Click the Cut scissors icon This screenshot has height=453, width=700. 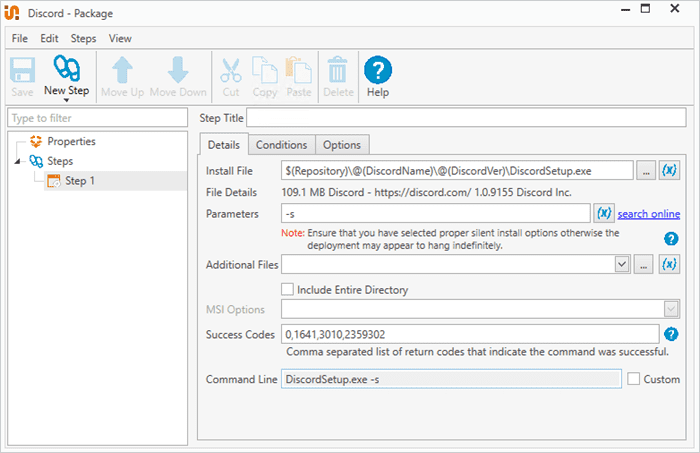point(231,70)
